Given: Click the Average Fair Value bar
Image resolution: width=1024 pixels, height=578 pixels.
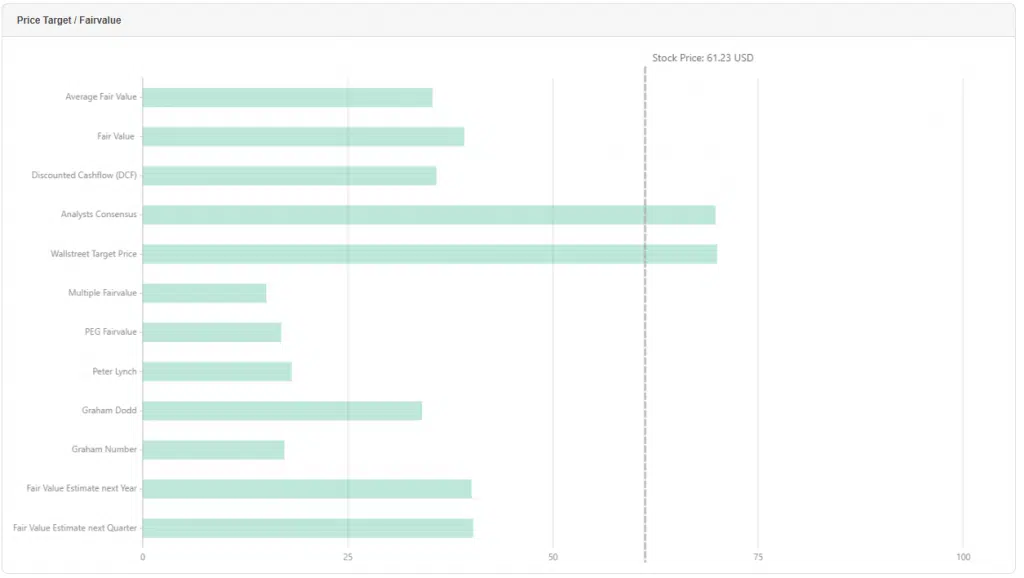Looking at the screenshot, I should (287, 97).
